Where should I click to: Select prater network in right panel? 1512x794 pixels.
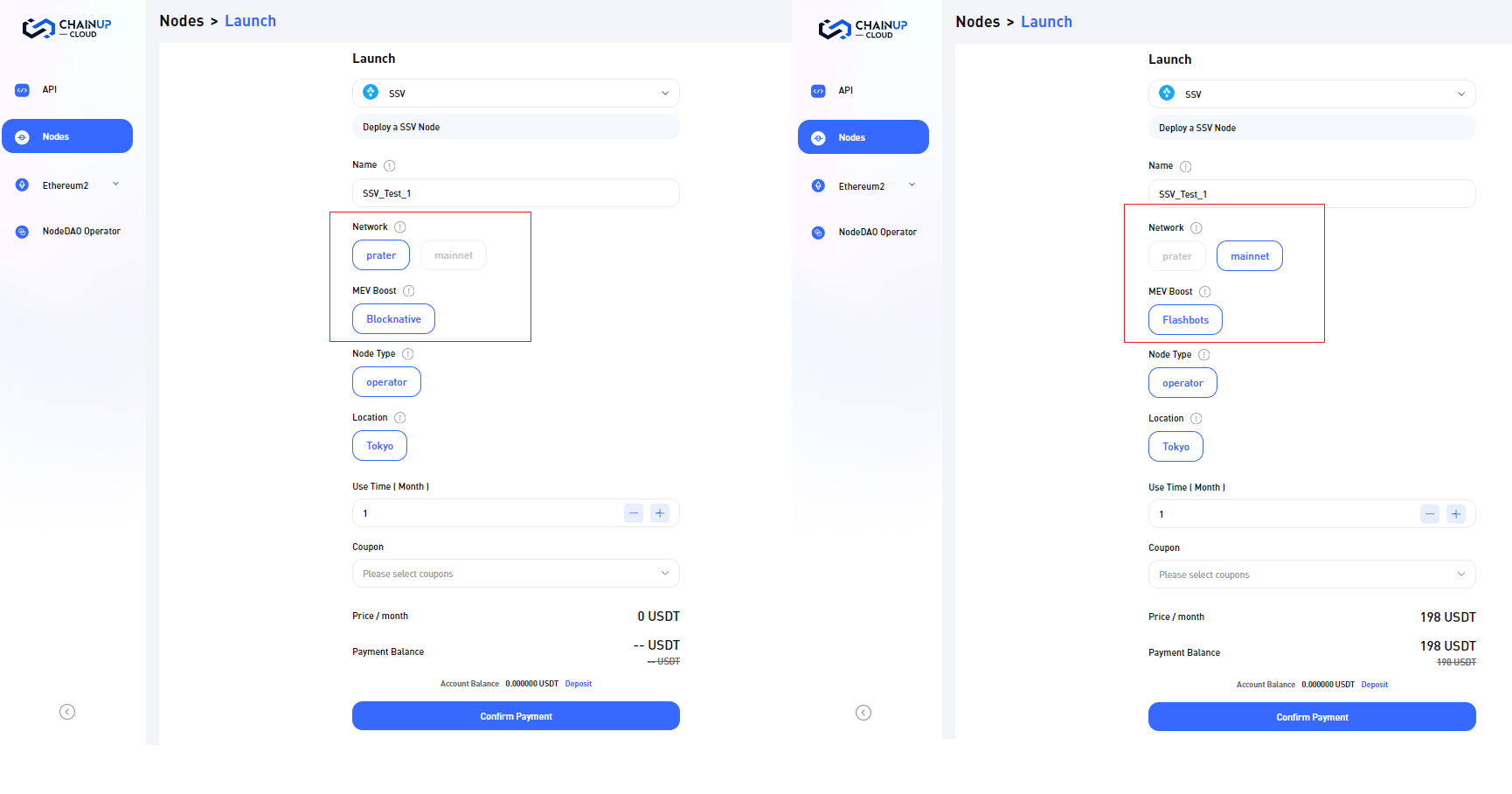click(1177, 256)
